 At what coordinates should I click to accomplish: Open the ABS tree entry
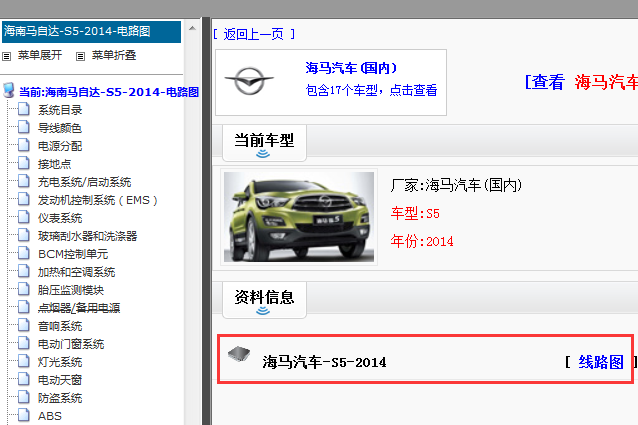pyautogui.click(x=50, y=416)
